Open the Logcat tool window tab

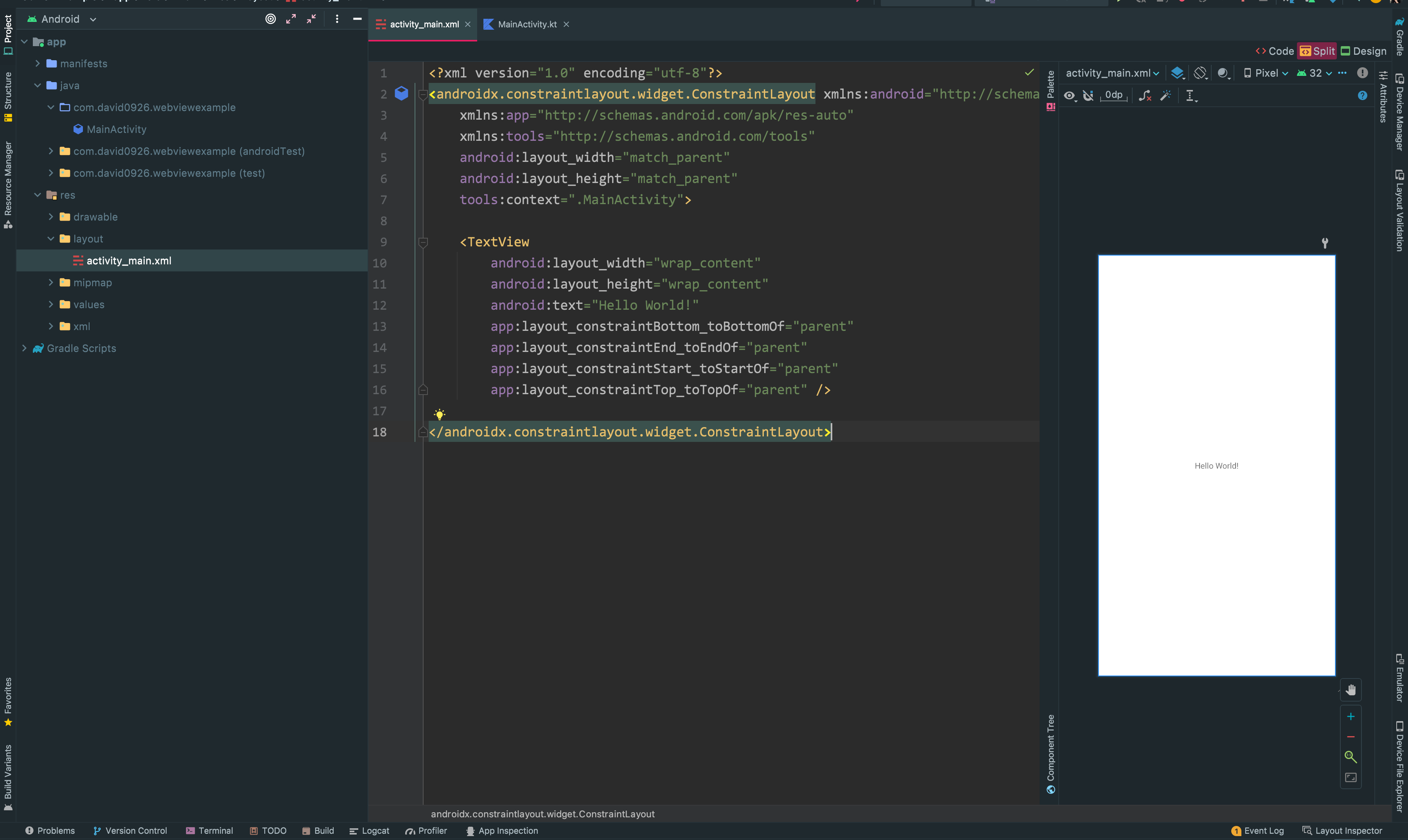point(369,830)
